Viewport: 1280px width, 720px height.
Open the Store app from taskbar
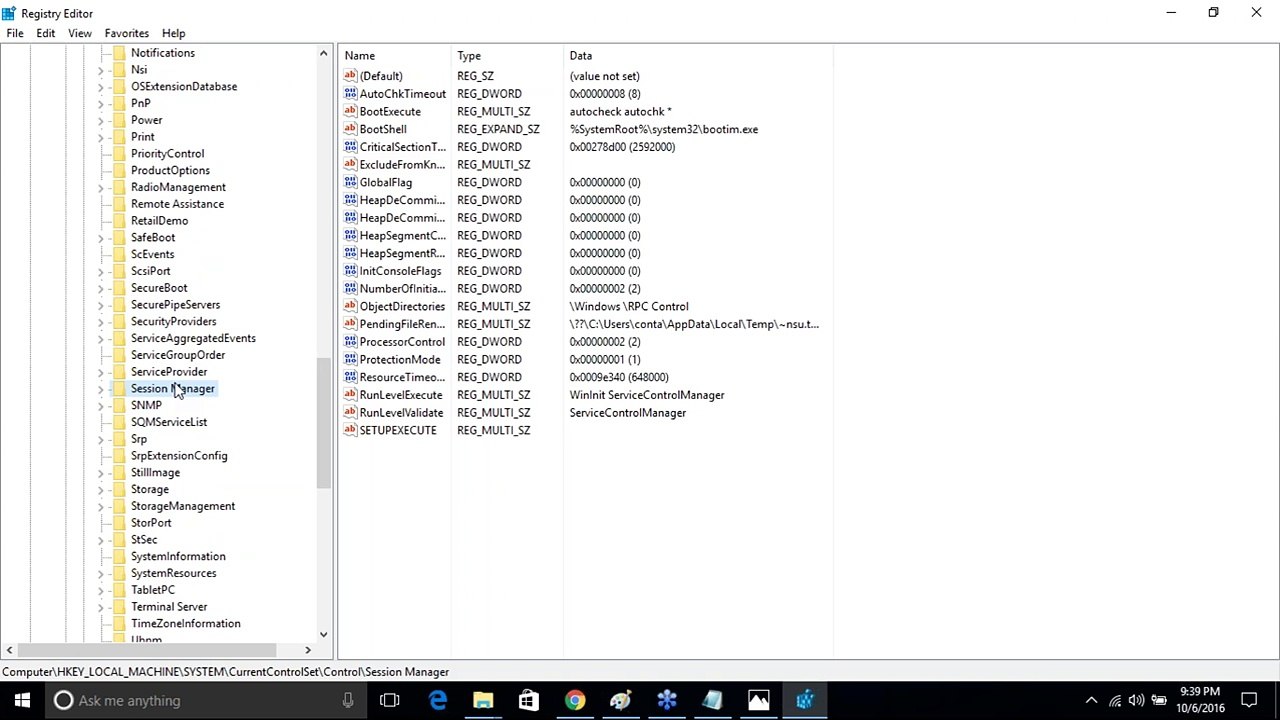tap(528, 700)
